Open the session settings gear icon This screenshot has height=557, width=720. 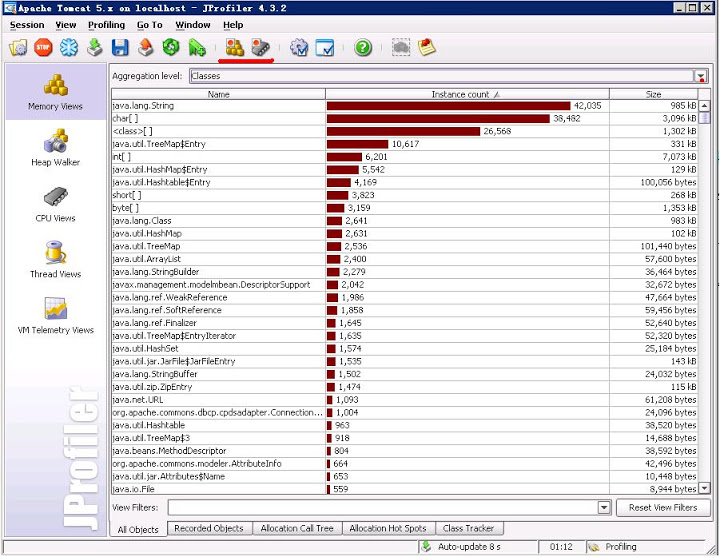pyautogui.click(x=299, y=47)
